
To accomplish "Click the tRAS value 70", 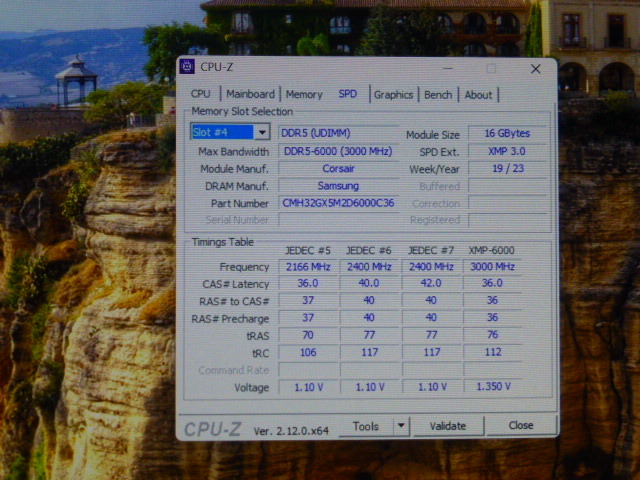I will 308,335.
